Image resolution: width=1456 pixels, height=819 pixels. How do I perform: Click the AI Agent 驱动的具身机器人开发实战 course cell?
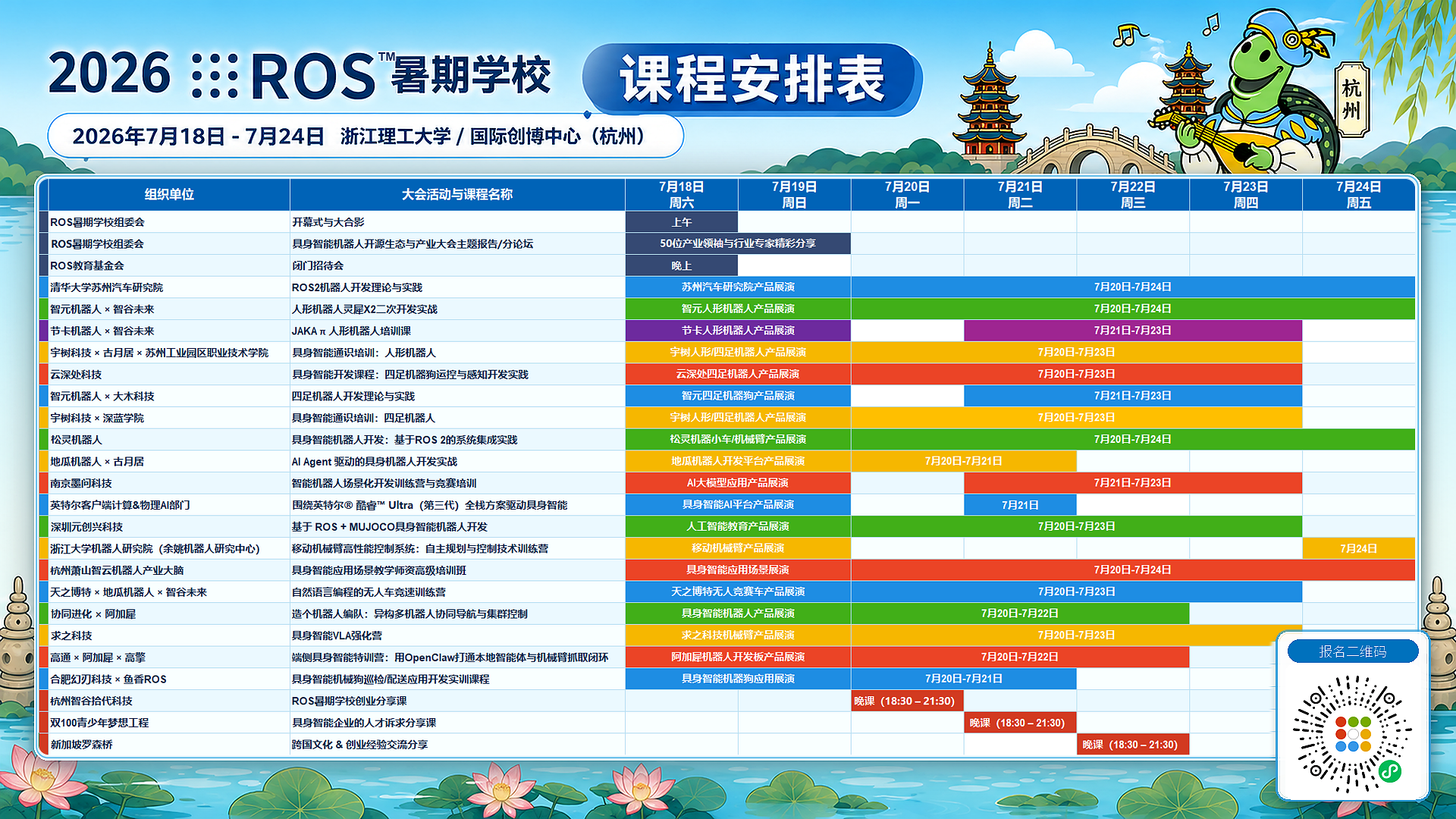tap(457, 461)
